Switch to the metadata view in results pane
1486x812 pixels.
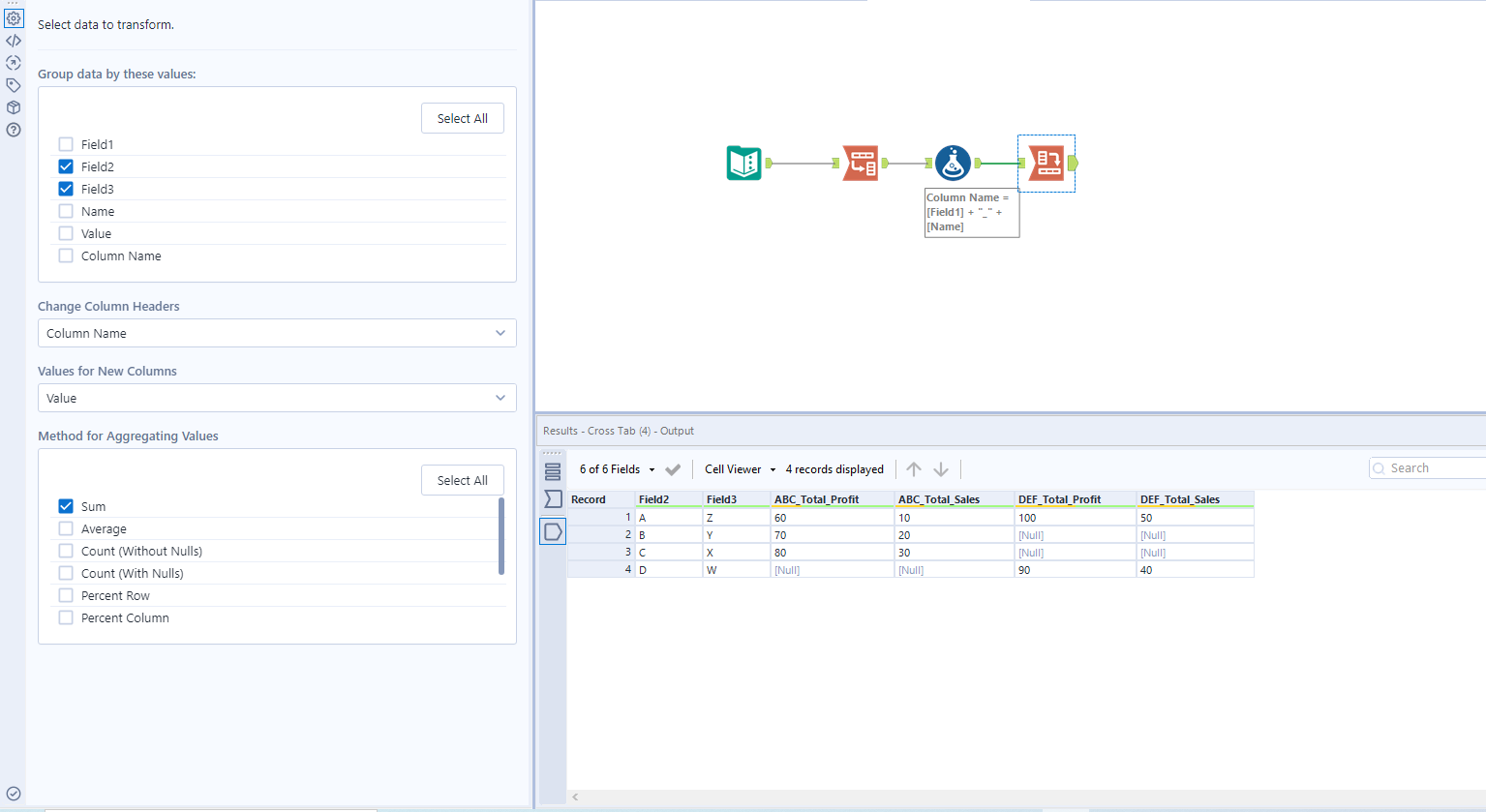point(553,497)
